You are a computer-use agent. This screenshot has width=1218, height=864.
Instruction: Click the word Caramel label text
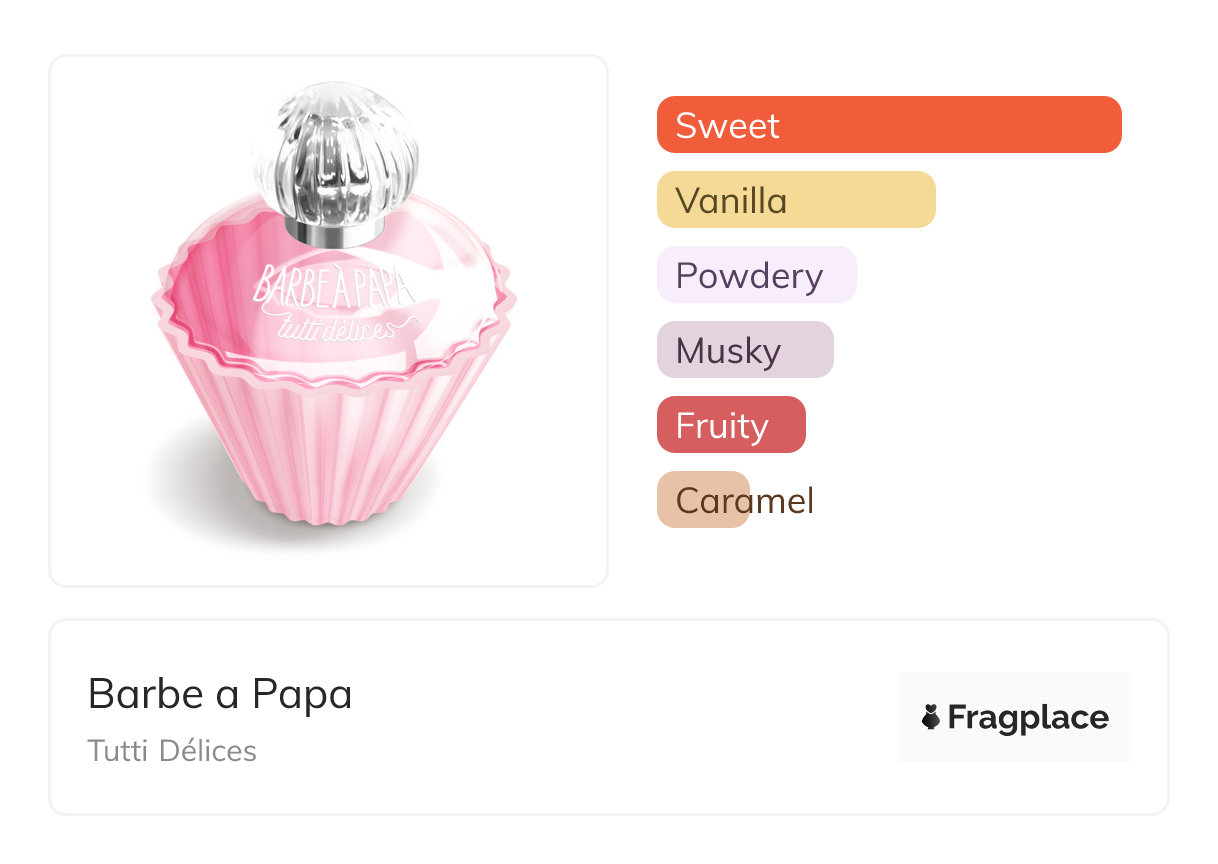(x=745, y=500)
